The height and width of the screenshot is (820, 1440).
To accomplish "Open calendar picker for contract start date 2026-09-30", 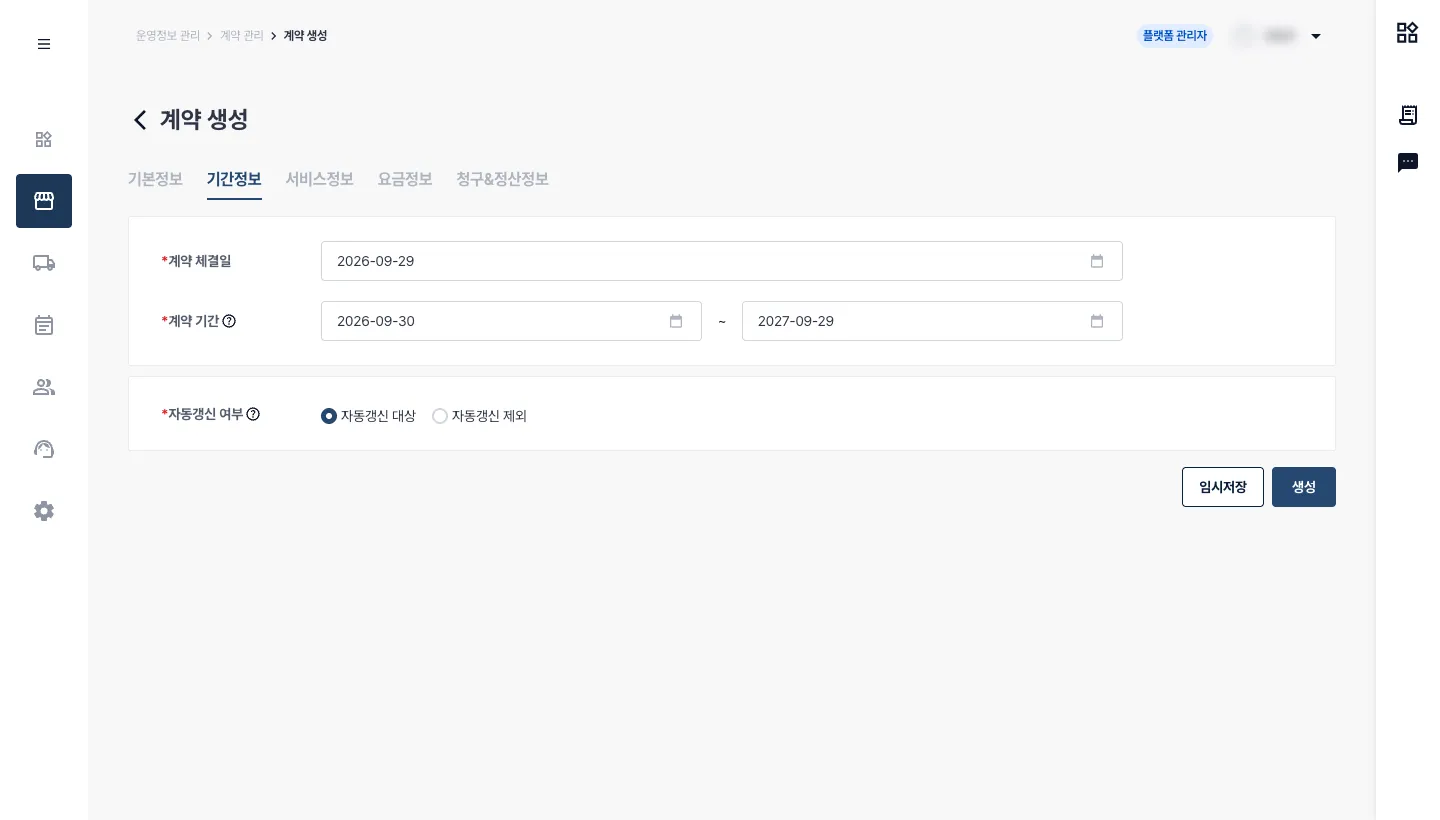I will pyautogui.click(x=676, y=321).
